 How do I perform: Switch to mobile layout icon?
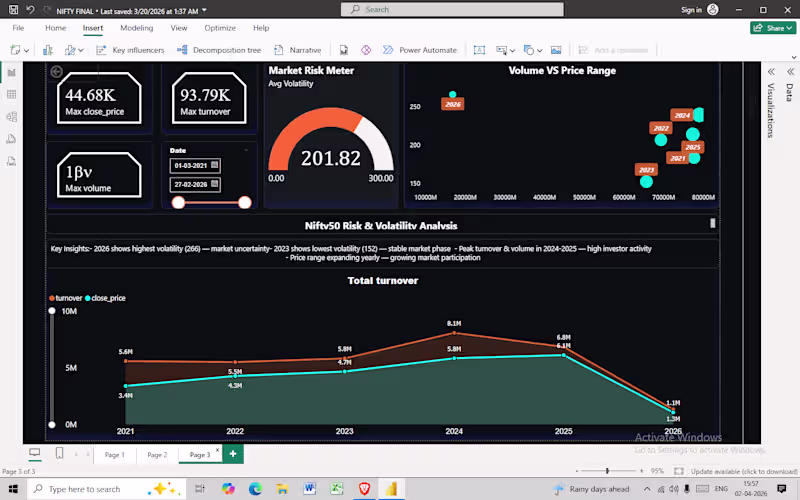click(x=59, y=453)
